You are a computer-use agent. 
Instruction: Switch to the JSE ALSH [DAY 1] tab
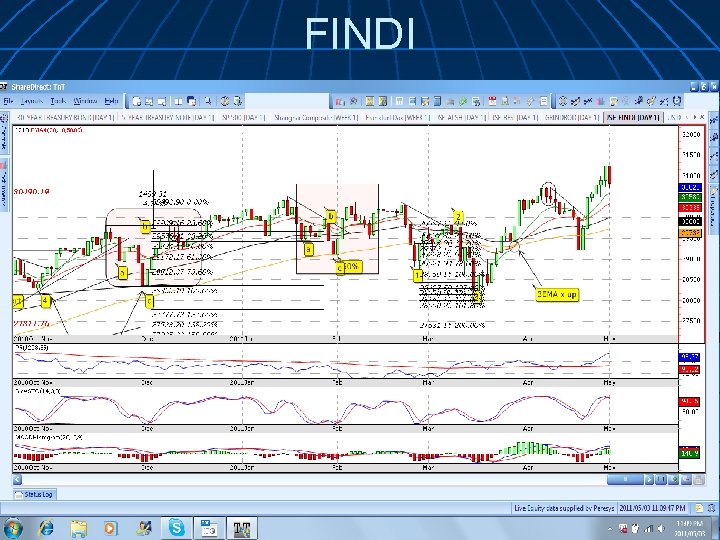(461, 118)
